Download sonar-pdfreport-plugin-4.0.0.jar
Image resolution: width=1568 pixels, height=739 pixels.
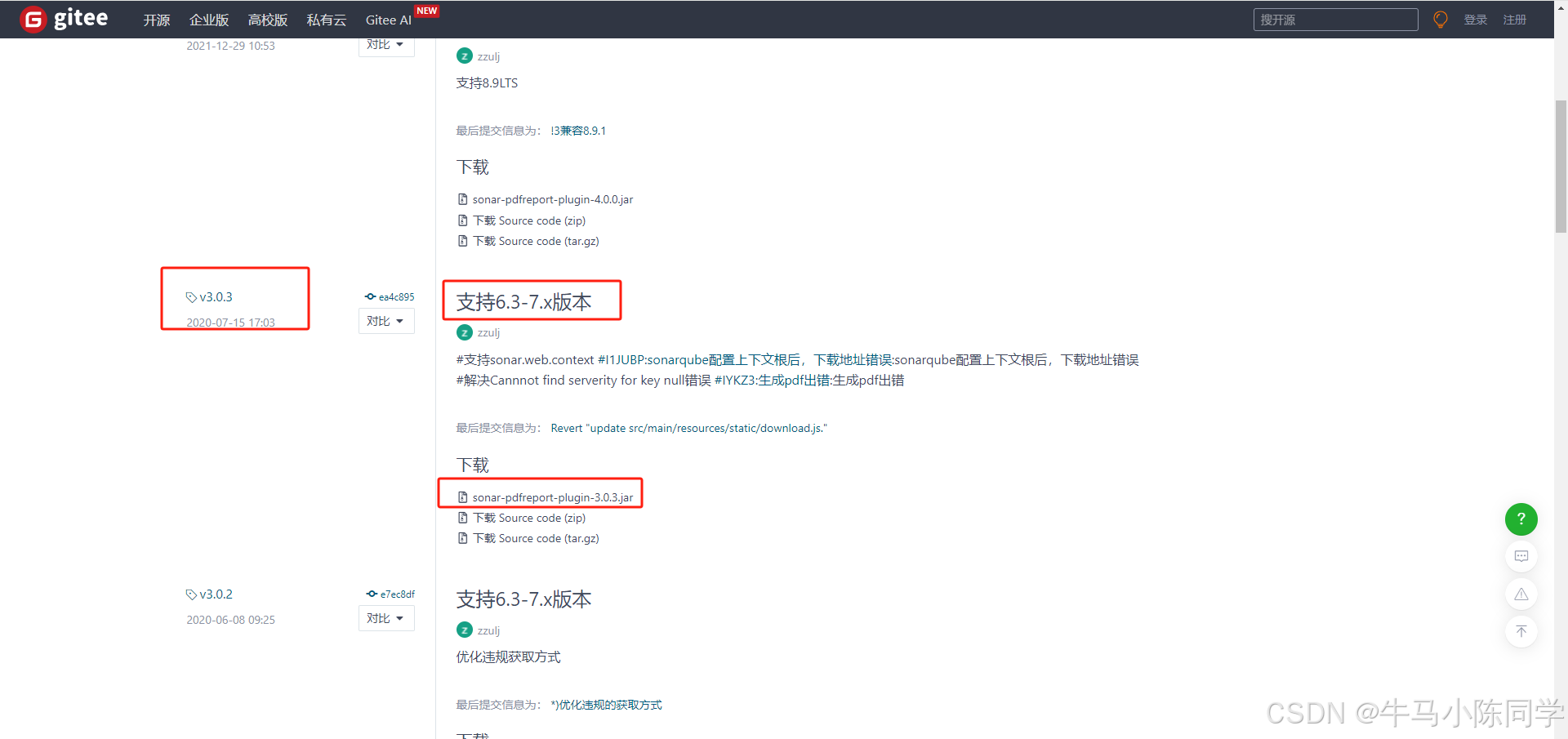click(x=553, y=199)
